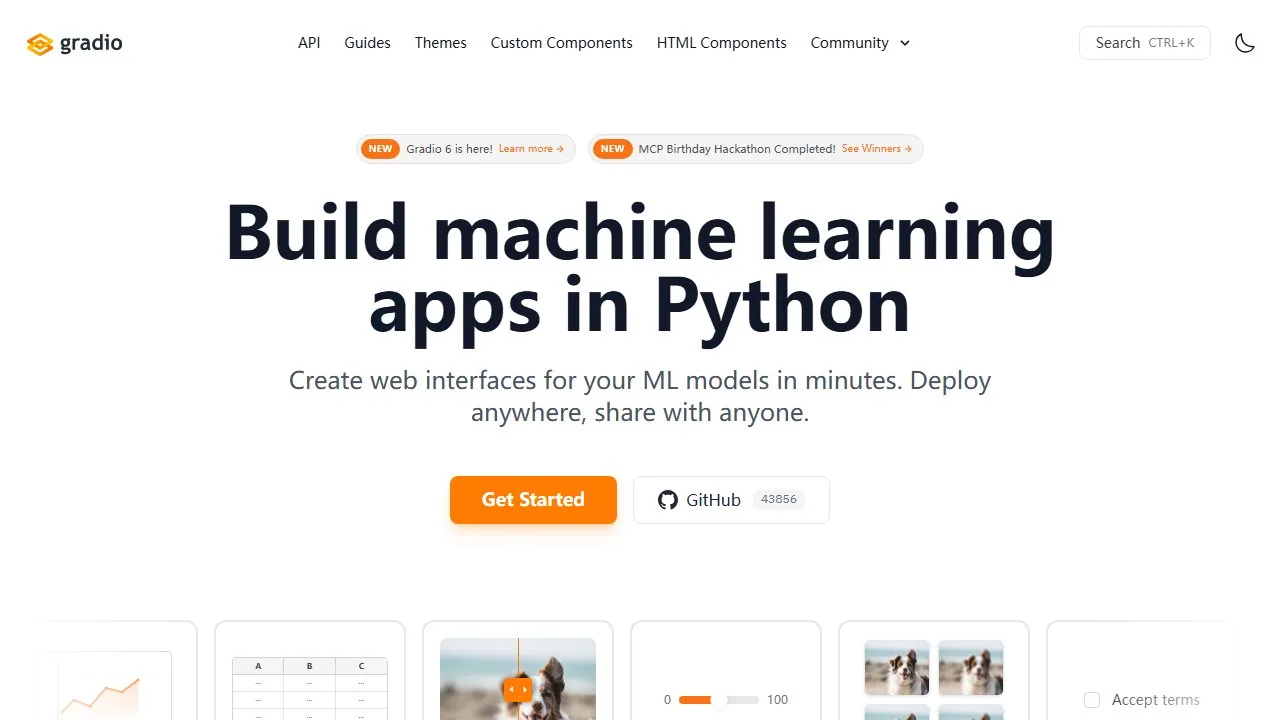Click the handle of the 0–100 slider

[718, 700]
